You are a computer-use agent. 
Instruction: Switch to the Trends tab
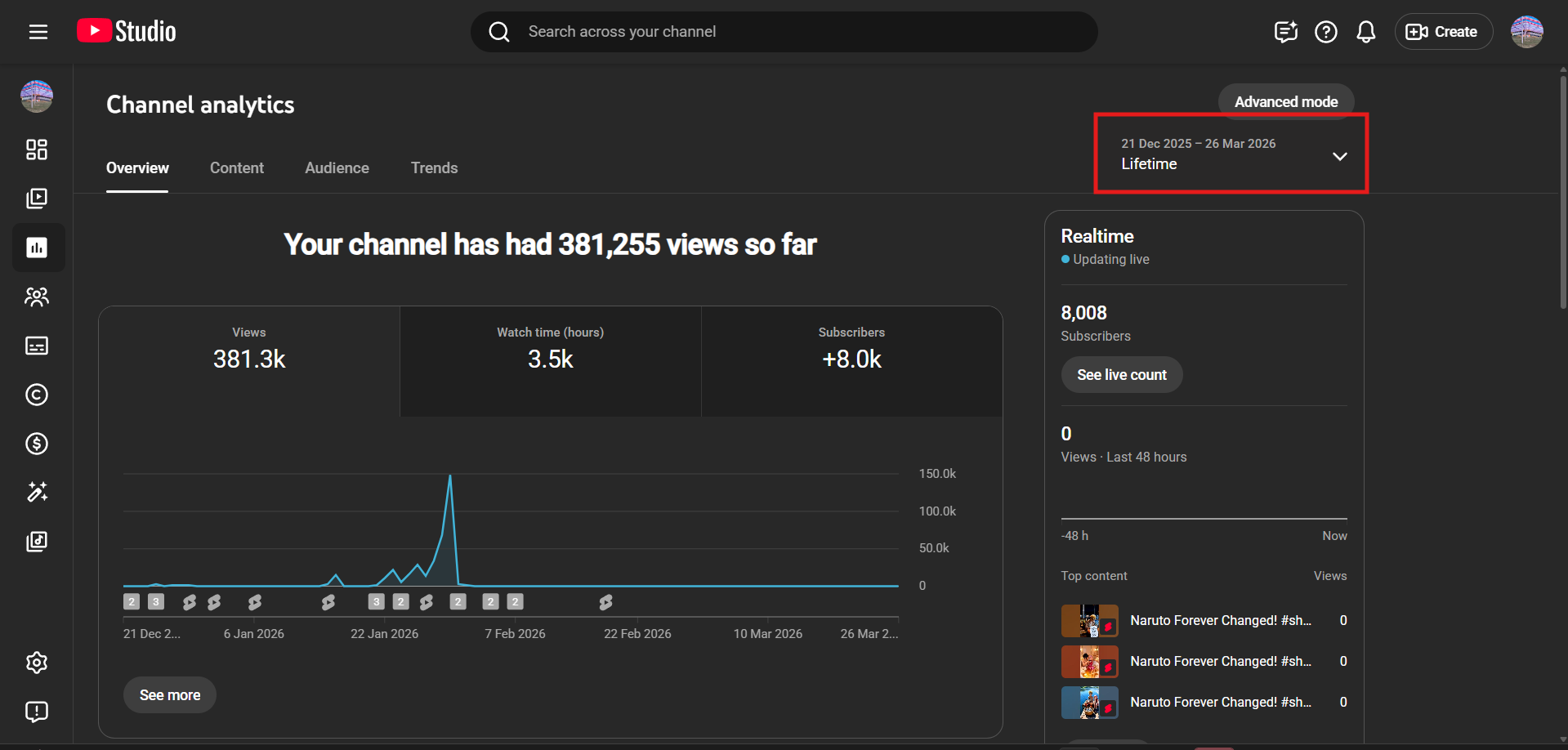[x=434, y=168]
